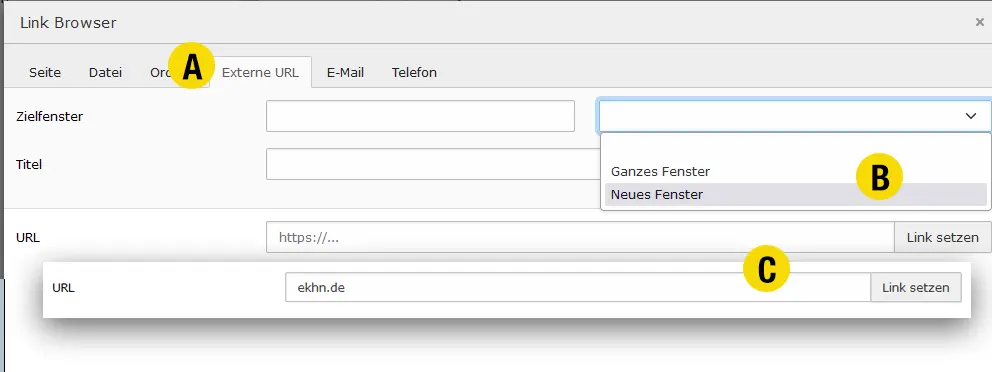Click Link setzen beside the ekhn.de field
This screenshot has width=992, height=372.
(916, 287)
